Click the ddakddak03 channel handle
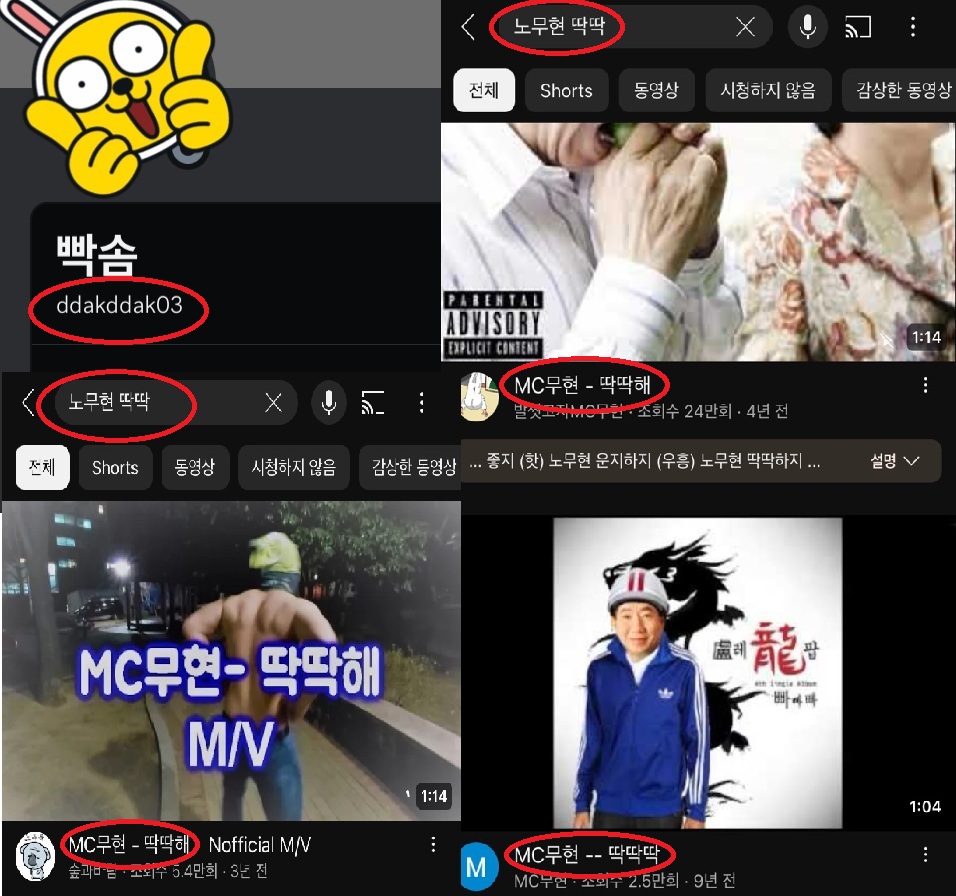Image resolution: width=956 pixels, height=896 pixels. (x=119, y=306)
